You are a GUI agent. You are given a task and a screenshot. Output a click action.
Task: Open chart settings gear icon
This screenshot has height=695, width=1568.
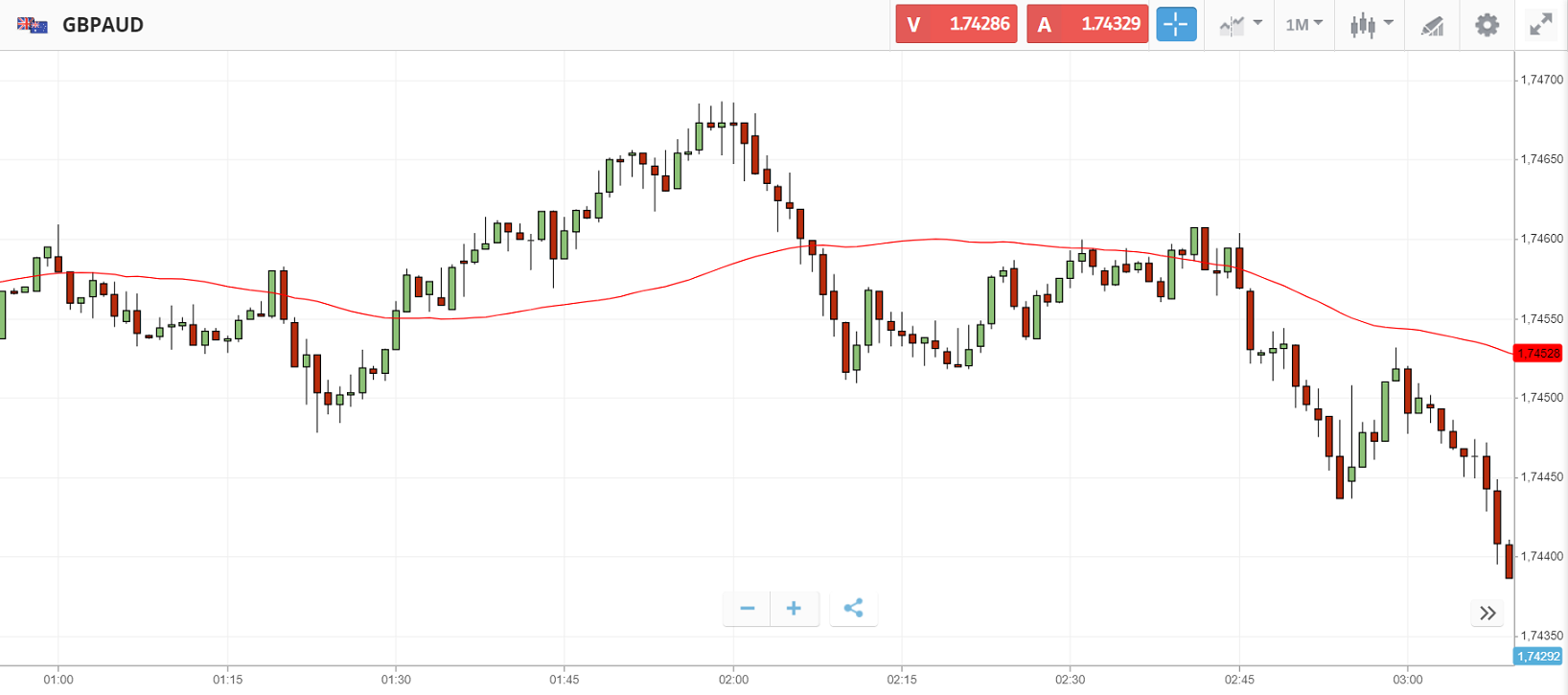[1487, 25]
